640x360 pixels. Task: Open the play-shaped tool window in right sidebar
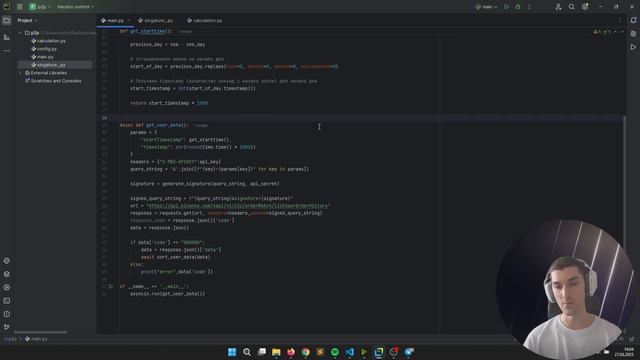633,47
